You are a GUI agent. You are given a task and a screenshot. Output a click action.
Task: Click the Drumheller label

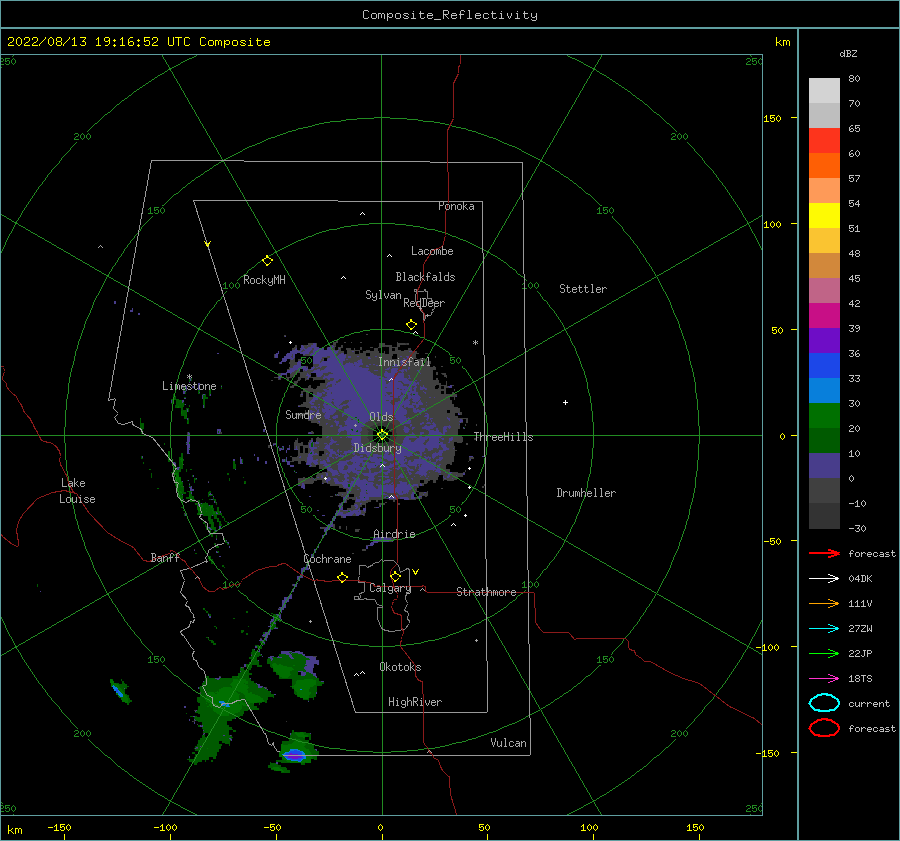(586, 493)
